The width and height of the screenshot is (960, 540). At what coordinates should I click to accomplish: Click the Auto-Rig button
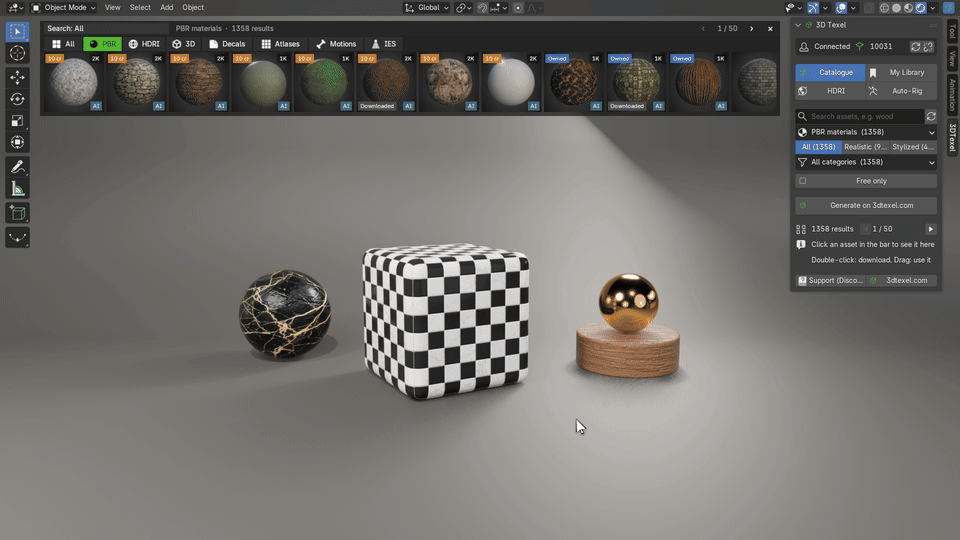[x=902, y=91]
